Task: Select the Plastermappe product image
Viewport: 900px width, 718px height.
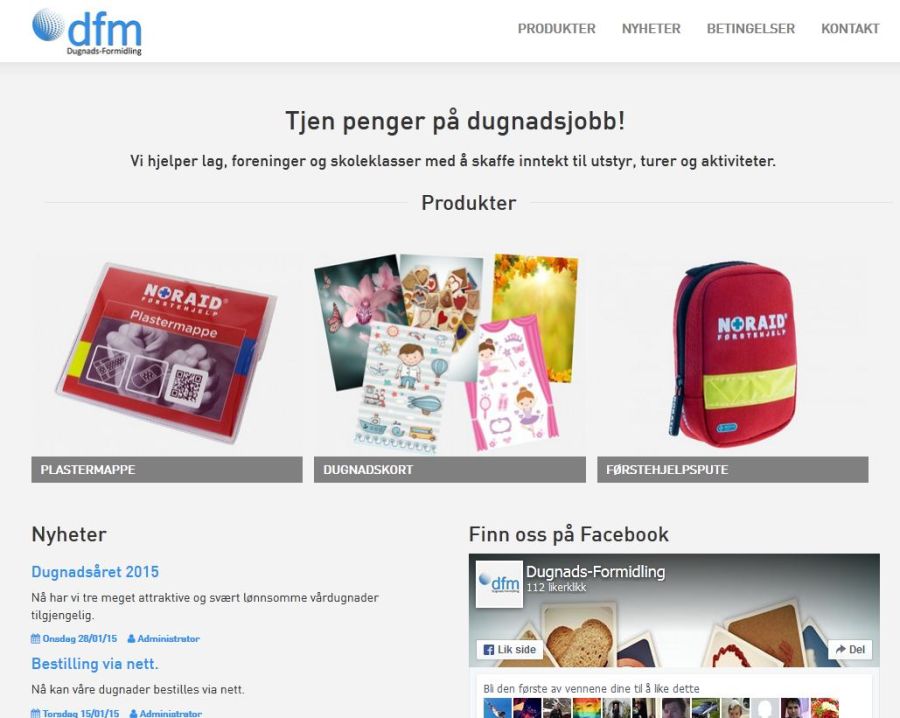Action: (166, 353)
